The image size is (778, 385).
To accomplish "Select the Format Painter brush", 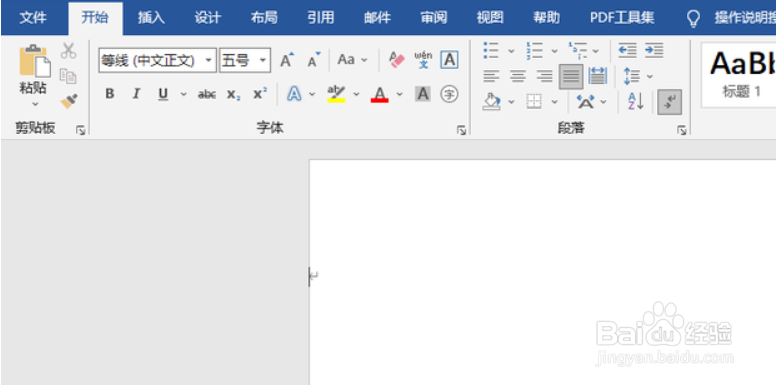I will click(x=68, y=101).
